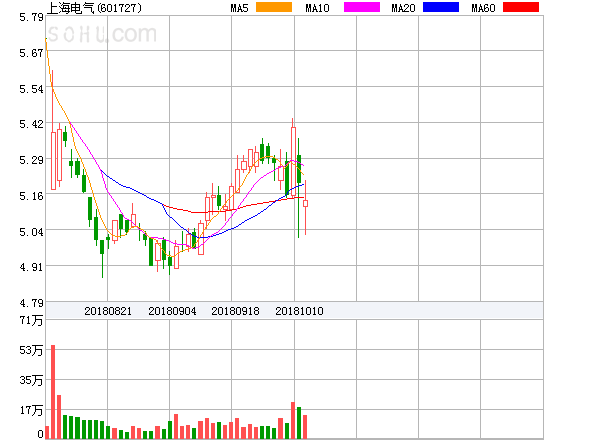Click the 20180918 date label
Screen dimensions: 600x440
pyautogui.click(x=235, y=311)
